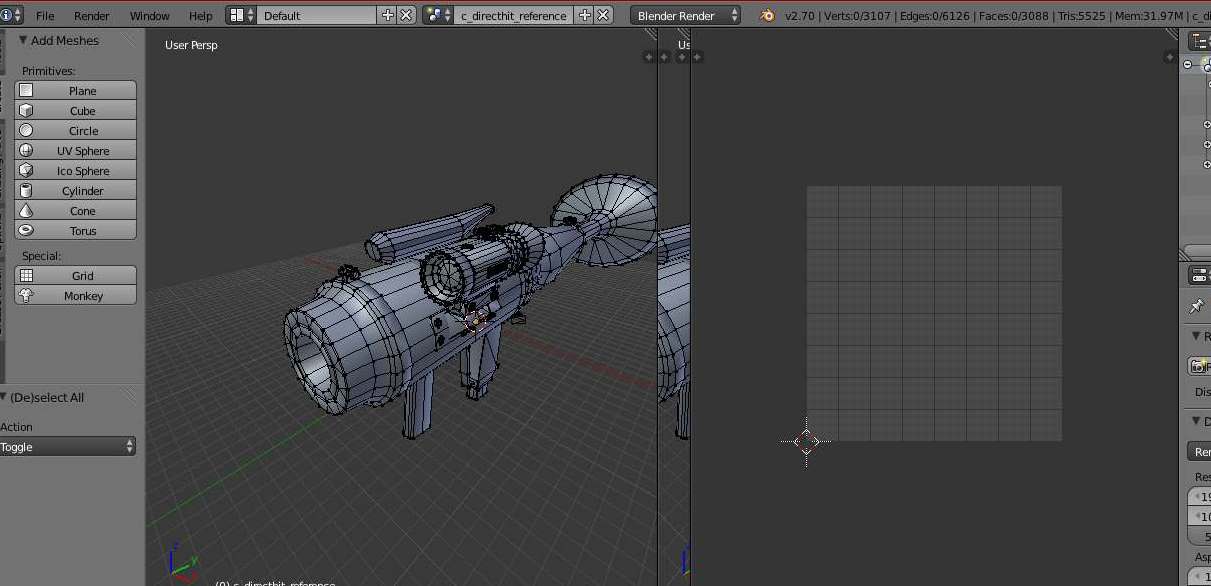
Task: Add a UV Sphere mesh
Action: [x=76, y=150]
